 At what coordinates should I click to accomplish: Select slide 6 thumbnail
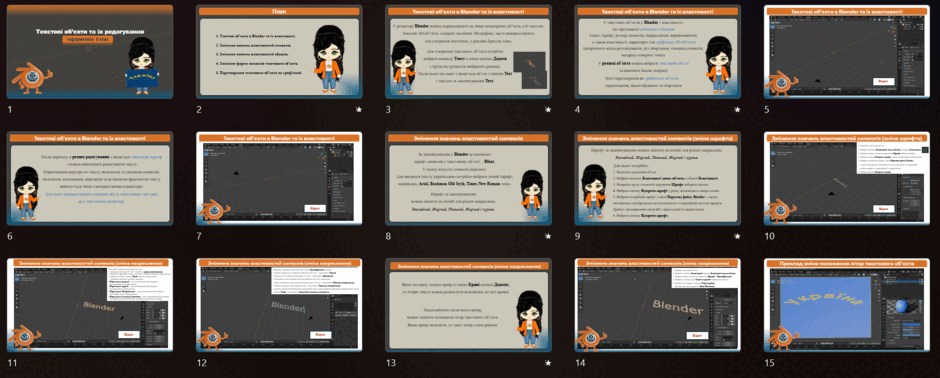(x=90, y=179)
